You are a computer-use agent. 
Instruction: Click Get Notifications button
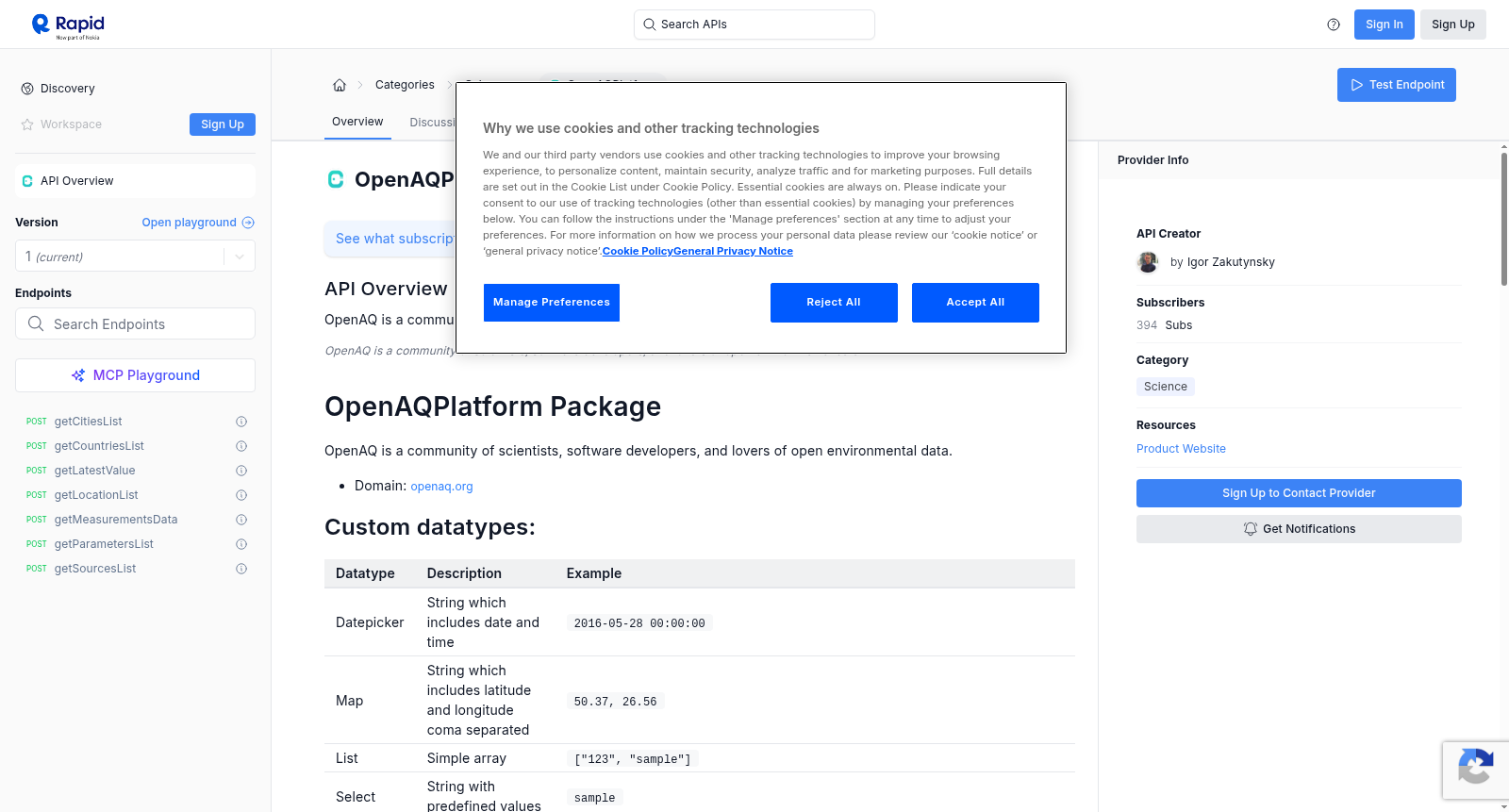(x=1299, y=529)
